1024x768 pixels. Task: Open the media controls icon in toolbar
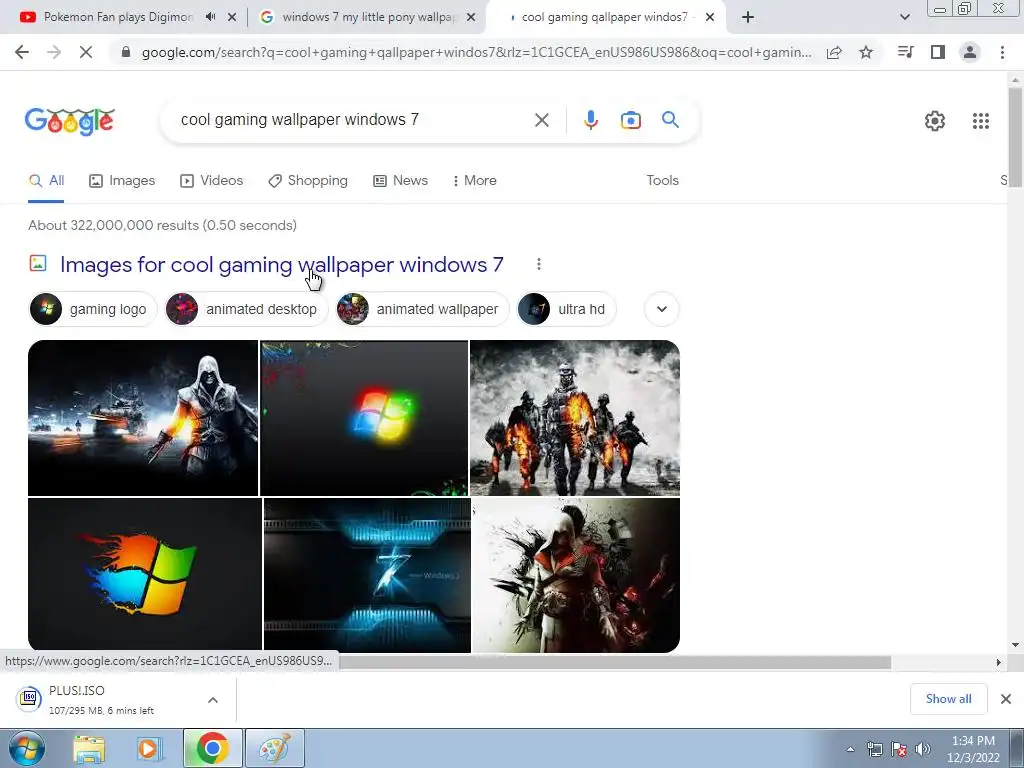click(905, 52)
